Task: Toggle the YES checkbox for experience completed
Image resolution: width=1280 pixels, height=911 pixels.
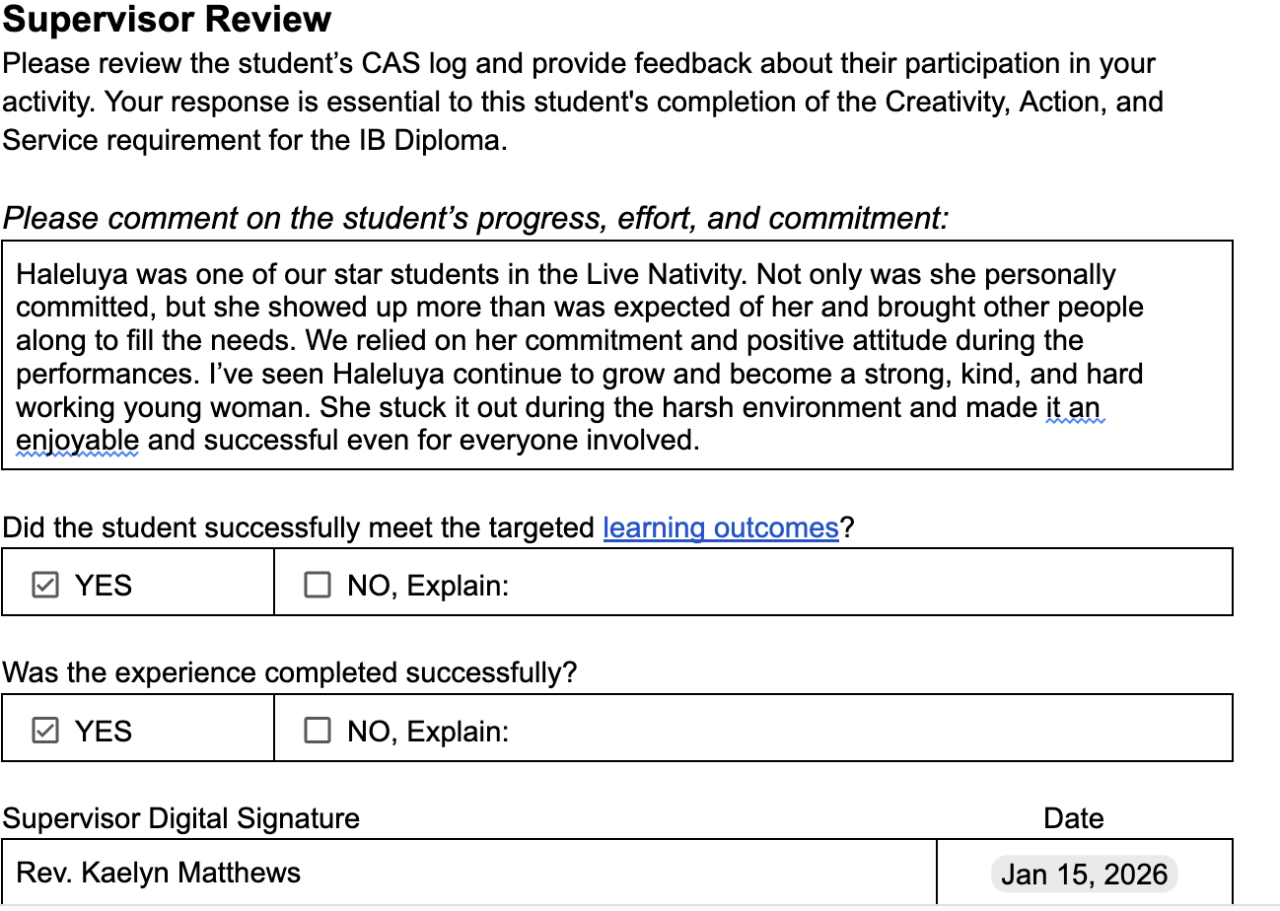Action: click(x=45, y=731)
